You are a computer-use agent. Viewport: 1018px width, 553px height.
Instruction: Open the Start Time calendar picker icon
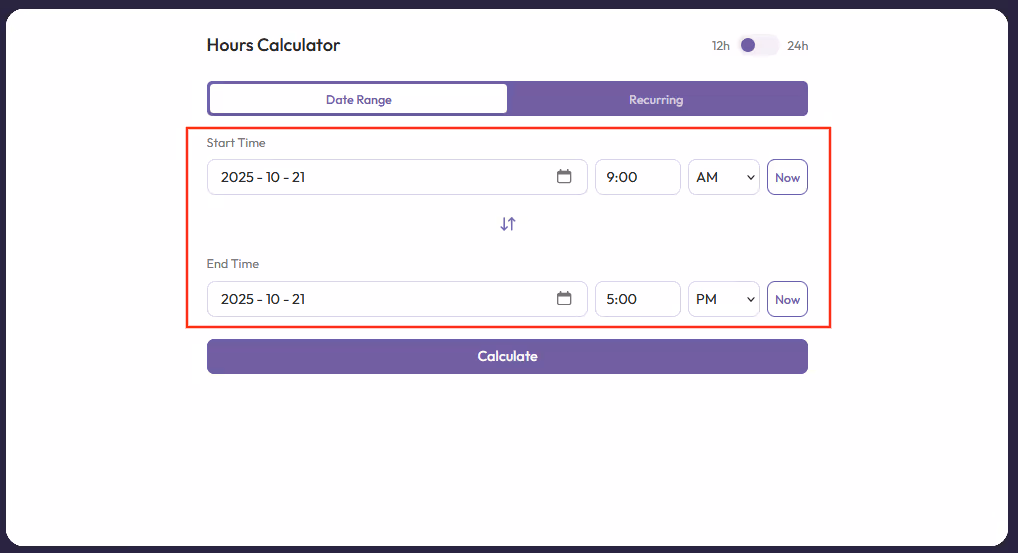pos(564,177)
